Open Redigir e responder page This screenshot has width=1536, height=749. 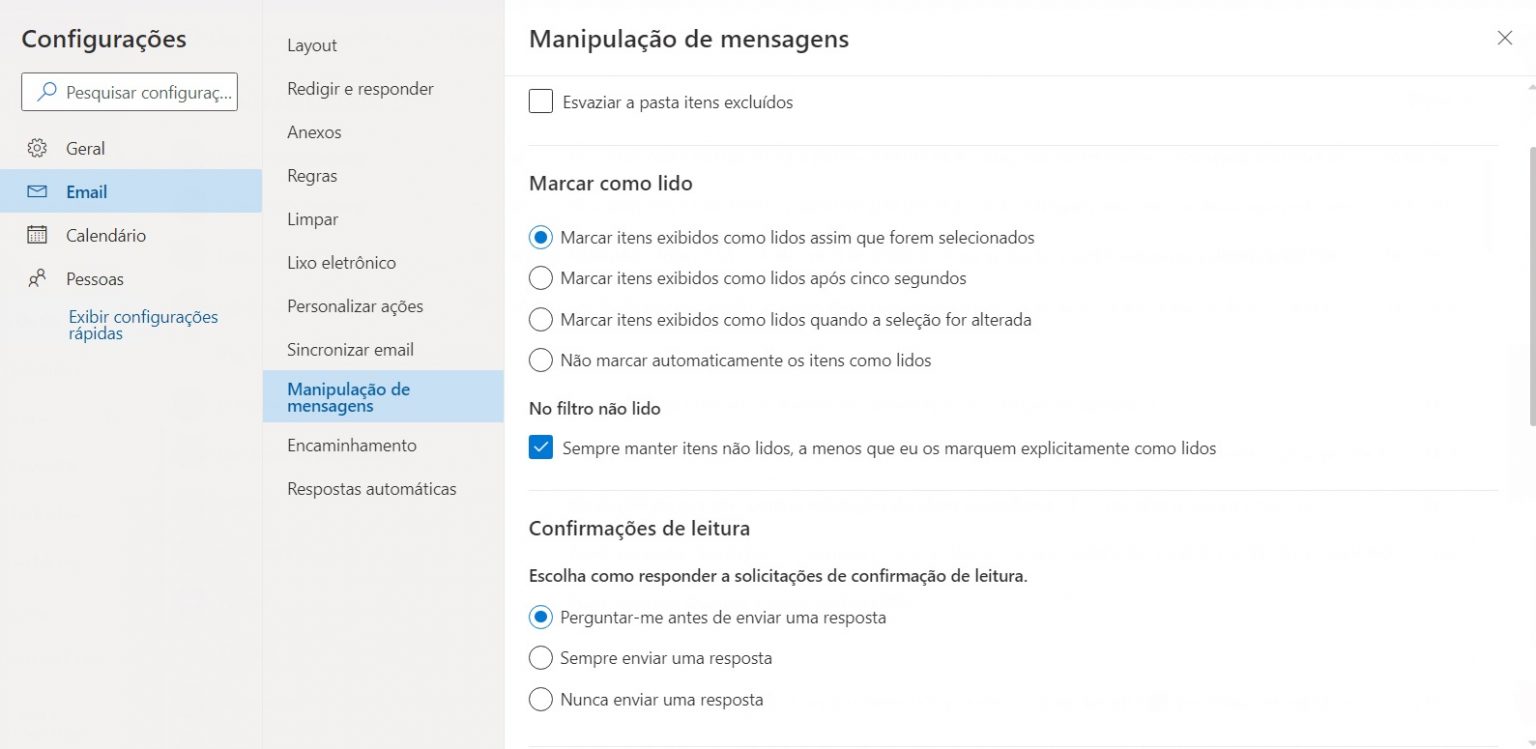383,89
